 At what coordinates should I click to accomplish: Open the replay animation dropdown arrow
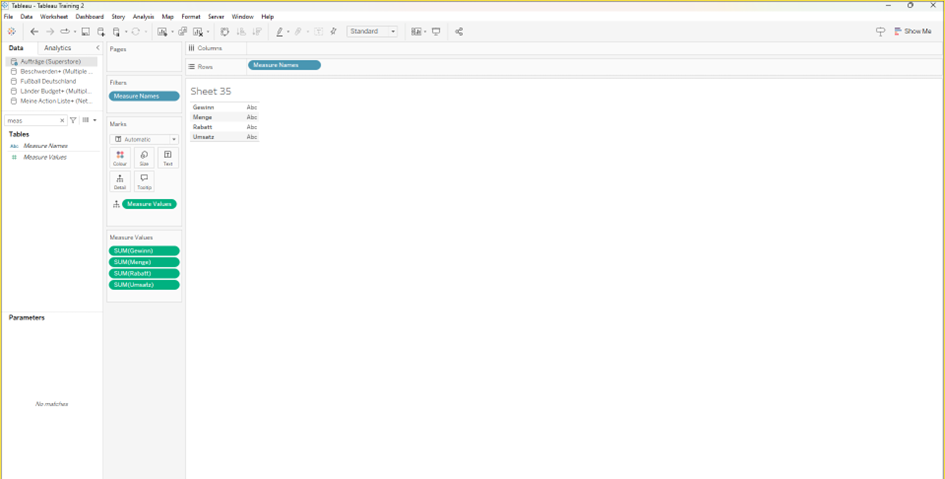[75, 31]
